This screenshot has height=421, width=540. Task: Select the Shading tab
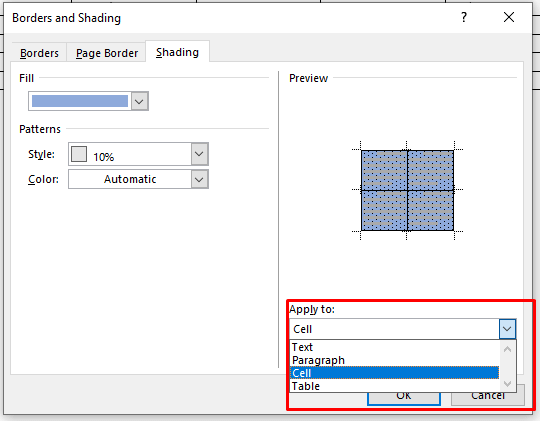click(177, 52)
